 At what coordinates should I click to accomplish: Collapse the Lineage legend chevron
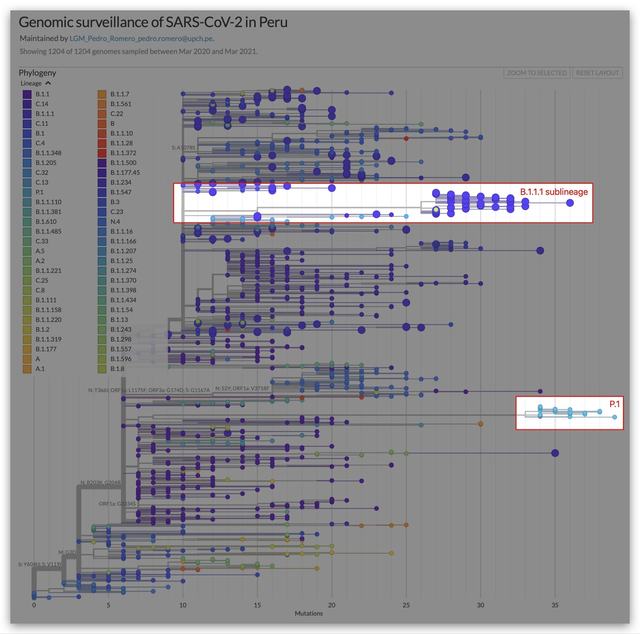pyautogui.click(x=48, y=83)
